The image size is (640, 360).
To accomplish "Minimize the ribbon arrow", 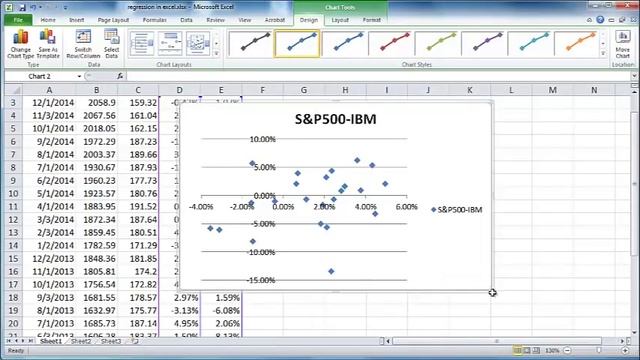I will coord(589,20).
